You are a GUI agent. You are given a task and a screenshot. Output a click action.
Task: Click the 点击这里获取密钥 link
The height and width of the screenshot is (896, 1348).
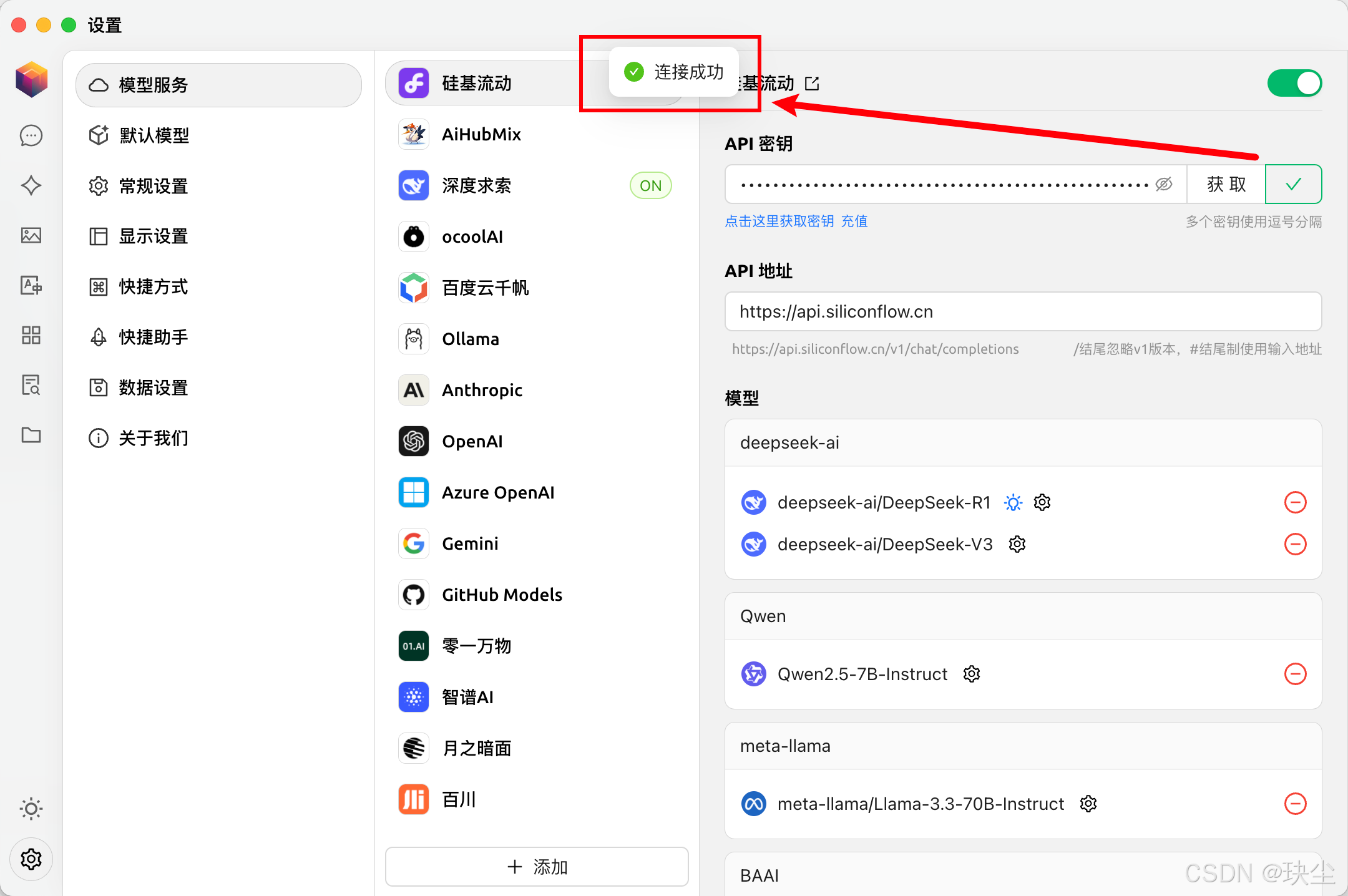779,222
